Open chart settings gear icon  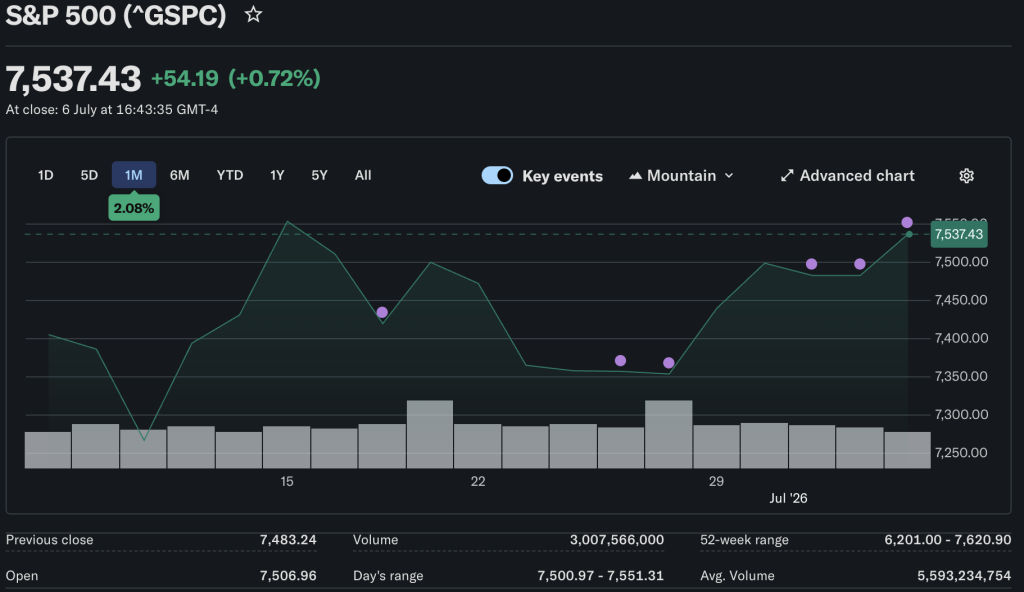coord(967,176)
